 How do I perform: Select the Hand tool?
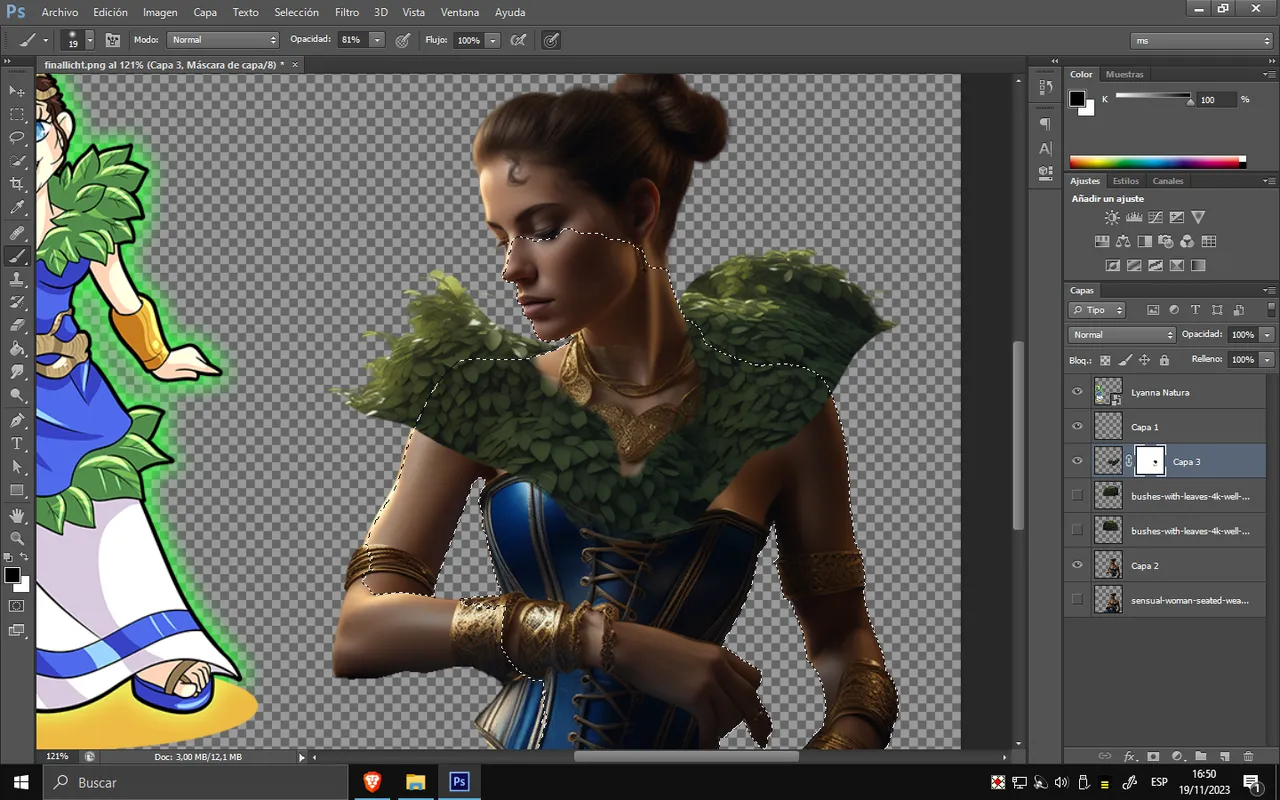(x=17, y=515)
